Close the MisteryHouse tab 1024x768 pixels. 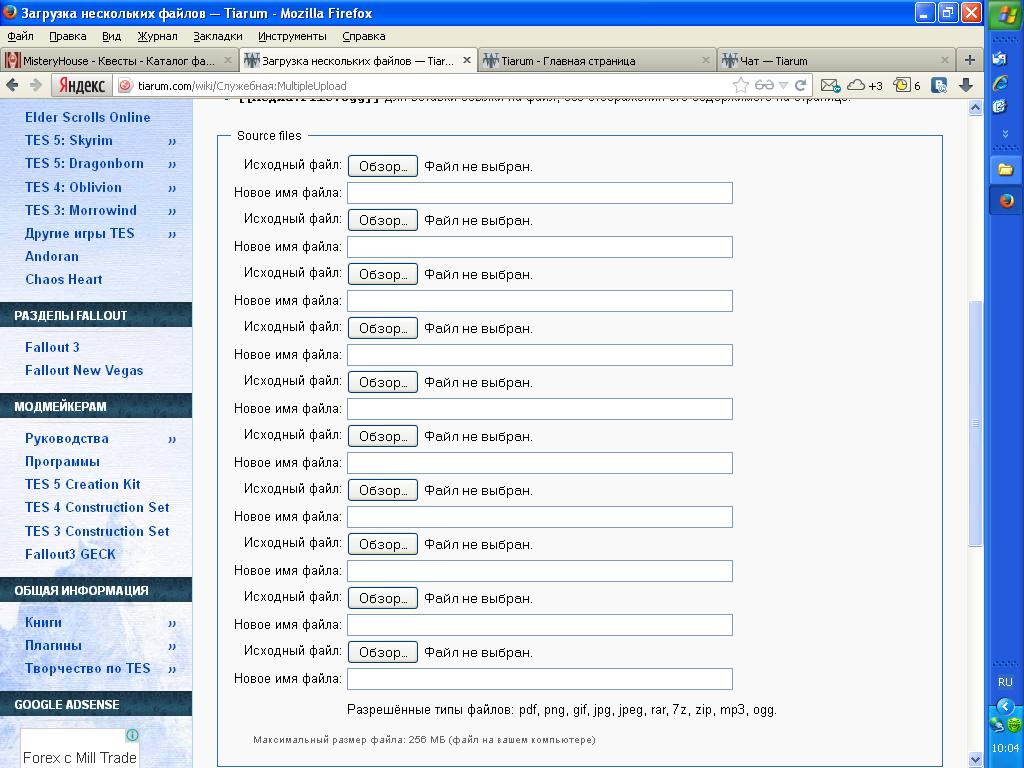tap(227, 60)
